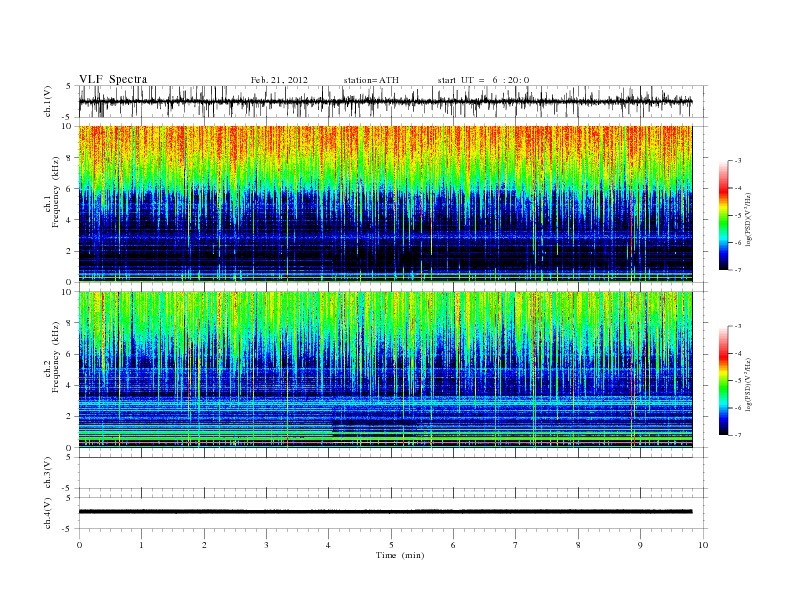Screen dimensions: 792x612
Task: Click the "-3" value on ch.1 colorbar
Action: [x=737, y=161]
